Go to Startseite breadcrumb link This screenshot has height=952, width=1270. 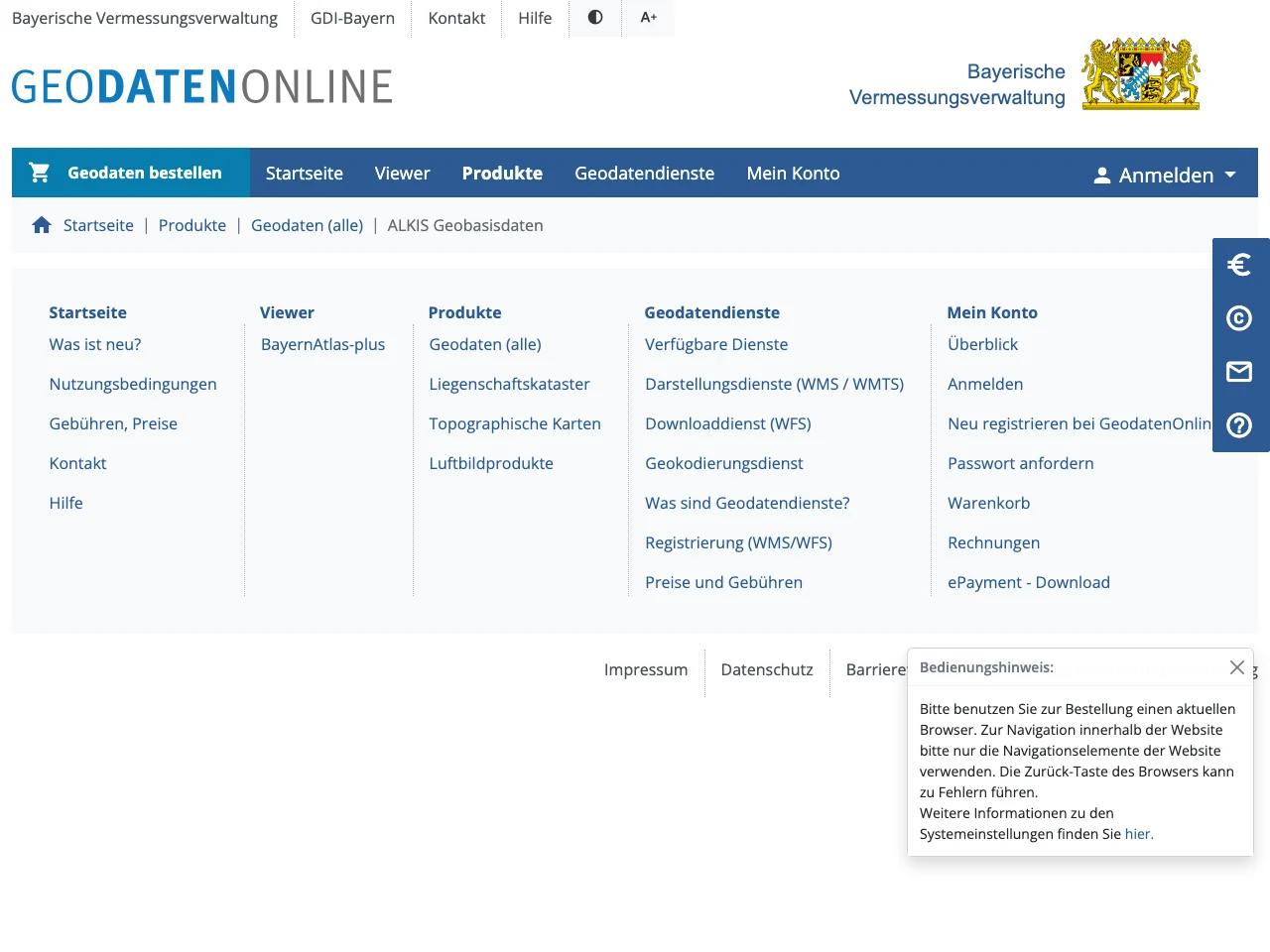[98, 225]
